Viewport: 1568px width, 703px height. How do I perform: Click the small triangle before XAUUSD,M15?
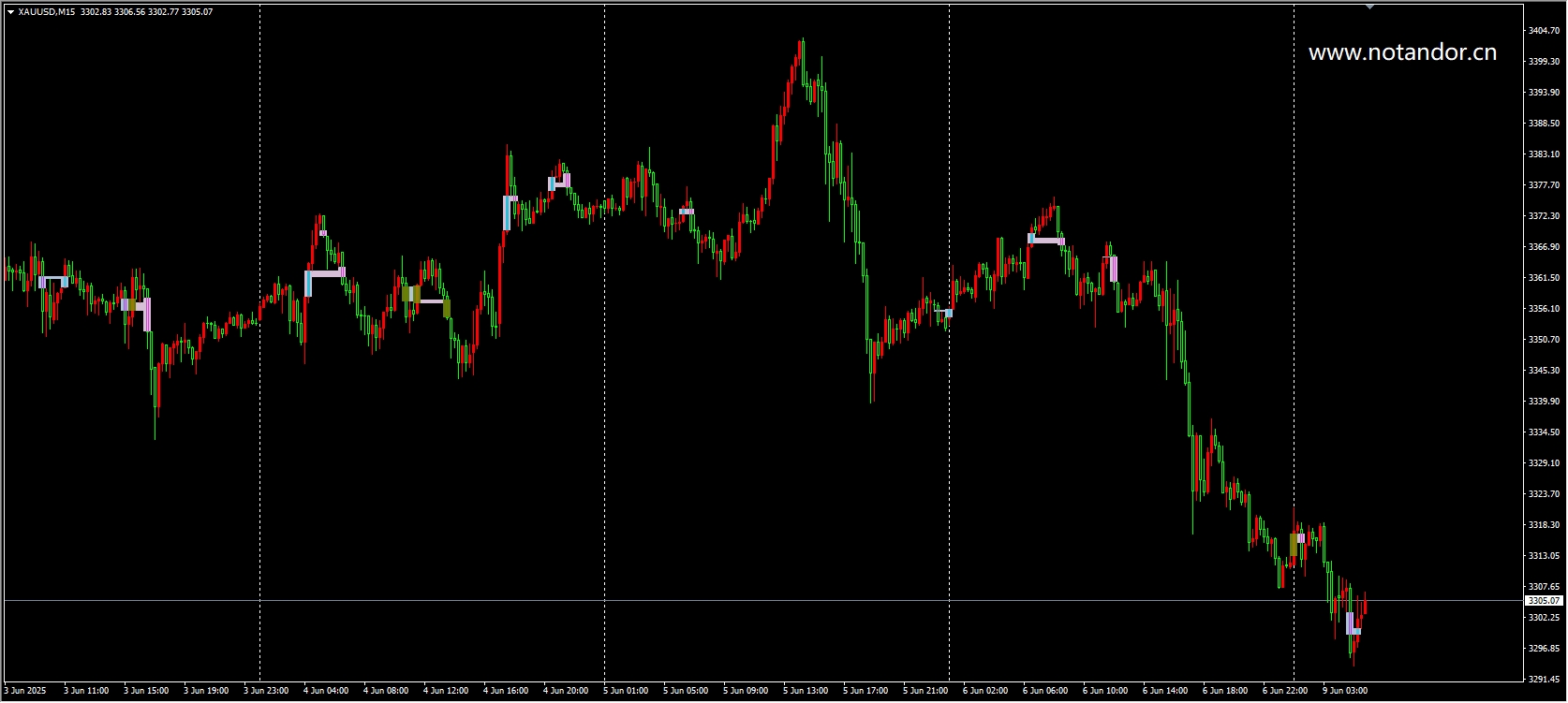[10, 12]
